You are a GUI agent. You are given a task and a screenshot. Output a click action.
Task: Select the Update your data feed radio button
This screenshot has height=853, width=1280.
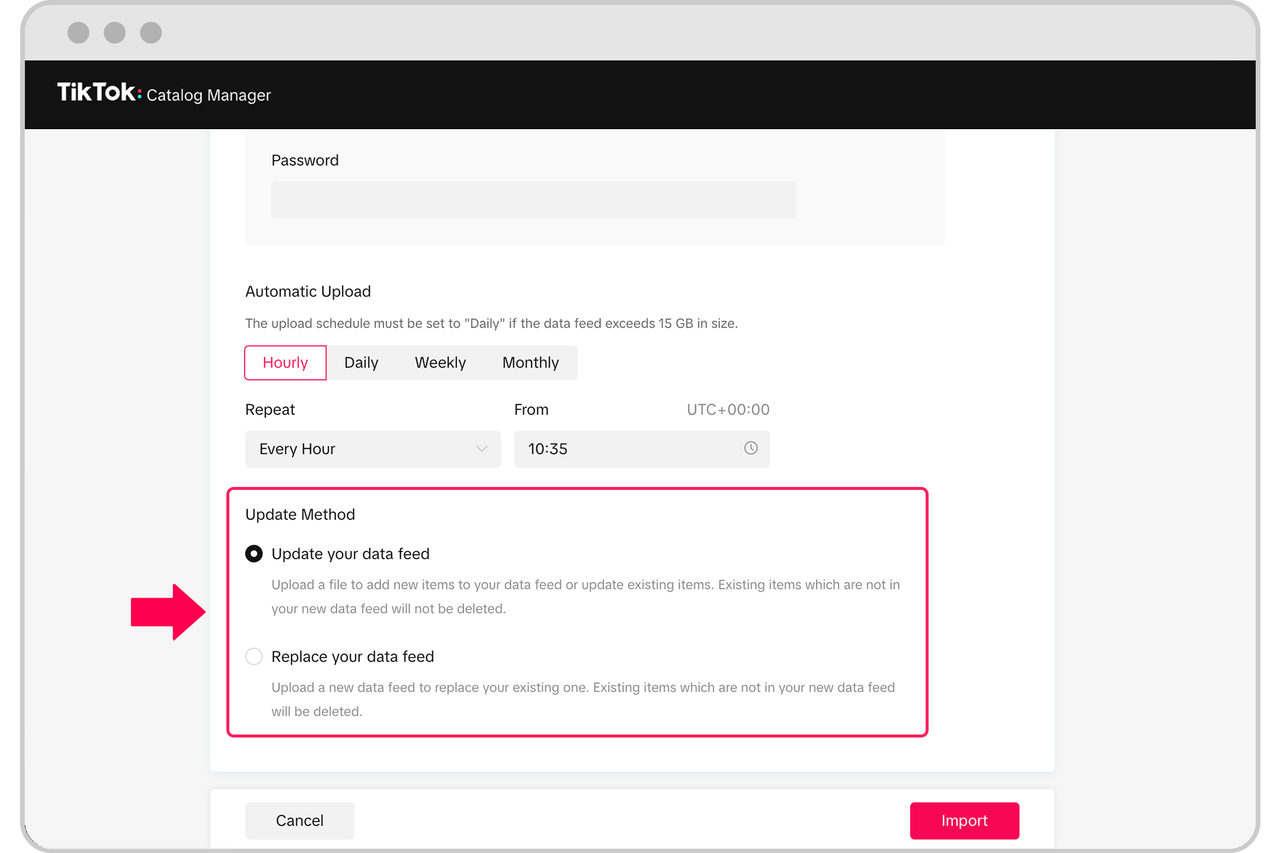[254, 553]
